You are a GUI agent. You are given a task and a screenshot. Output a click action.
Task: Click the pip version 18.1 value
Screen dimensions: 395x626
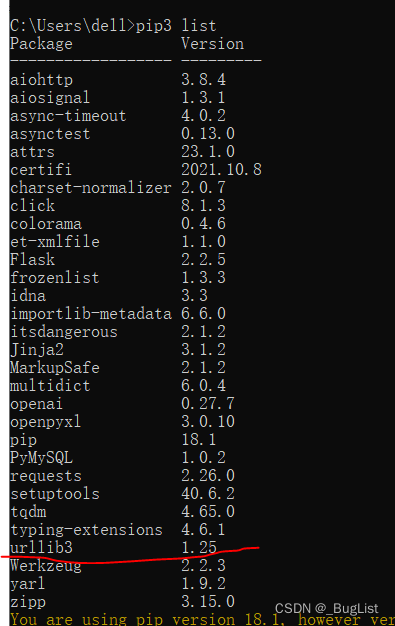pyautogui.click(x=198, y=440)
